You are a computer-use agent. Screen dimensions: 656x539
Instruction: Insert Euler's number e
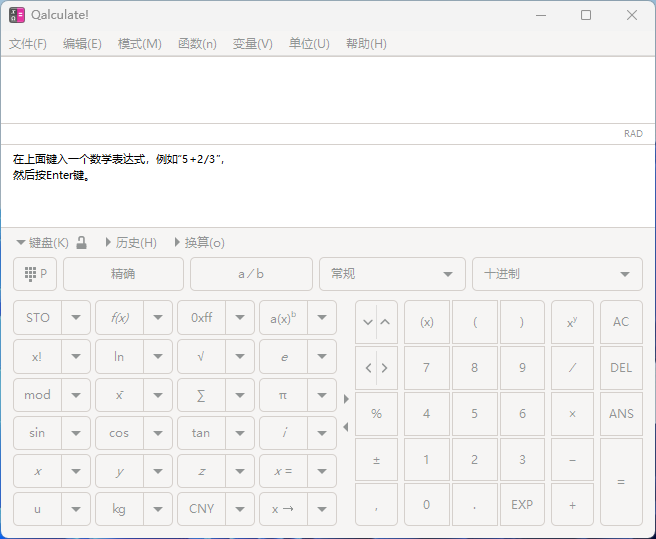point(283,357)
